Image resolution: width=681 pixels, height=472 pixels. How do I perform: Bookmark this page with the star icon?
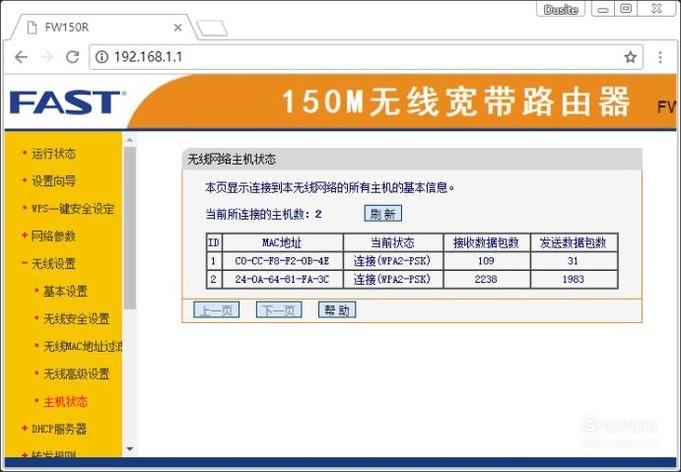pyautogui.click(x=630, y=57)
